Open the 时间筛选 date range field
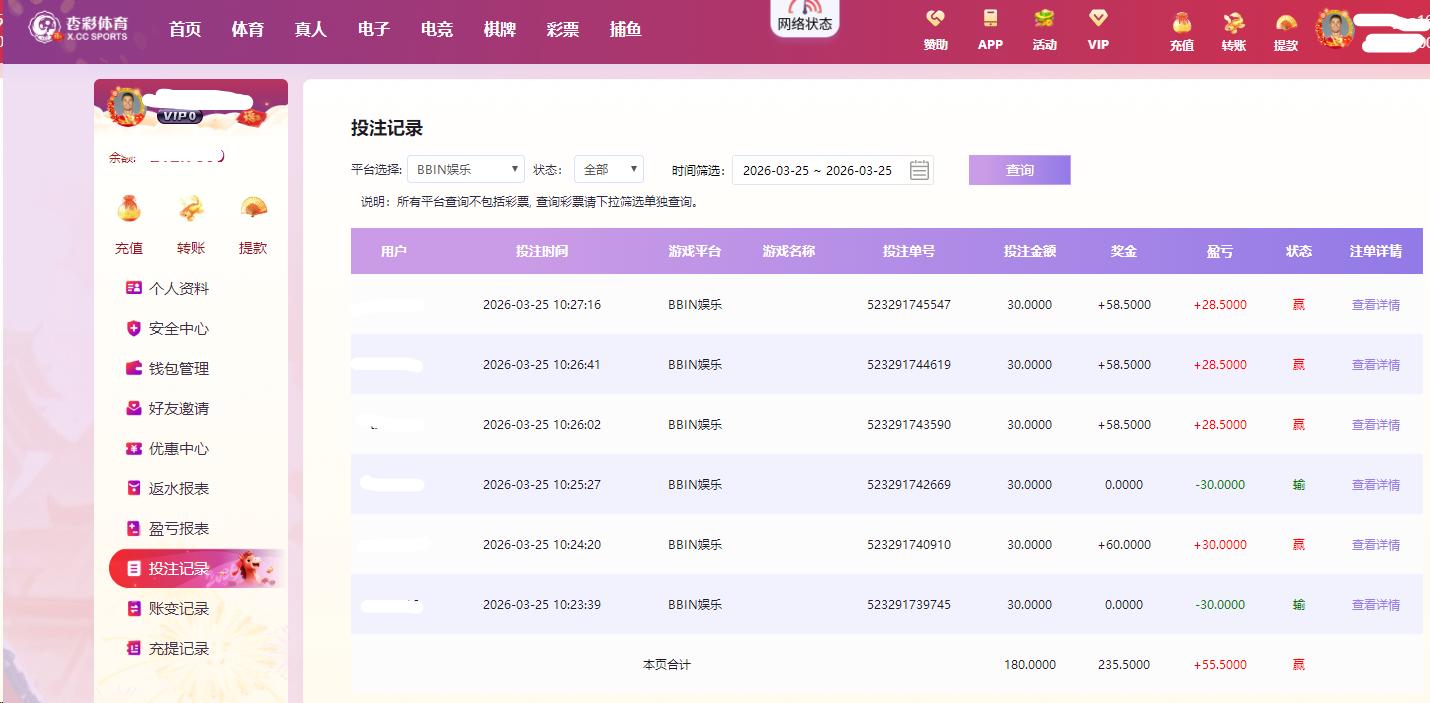 coord(820,170)
